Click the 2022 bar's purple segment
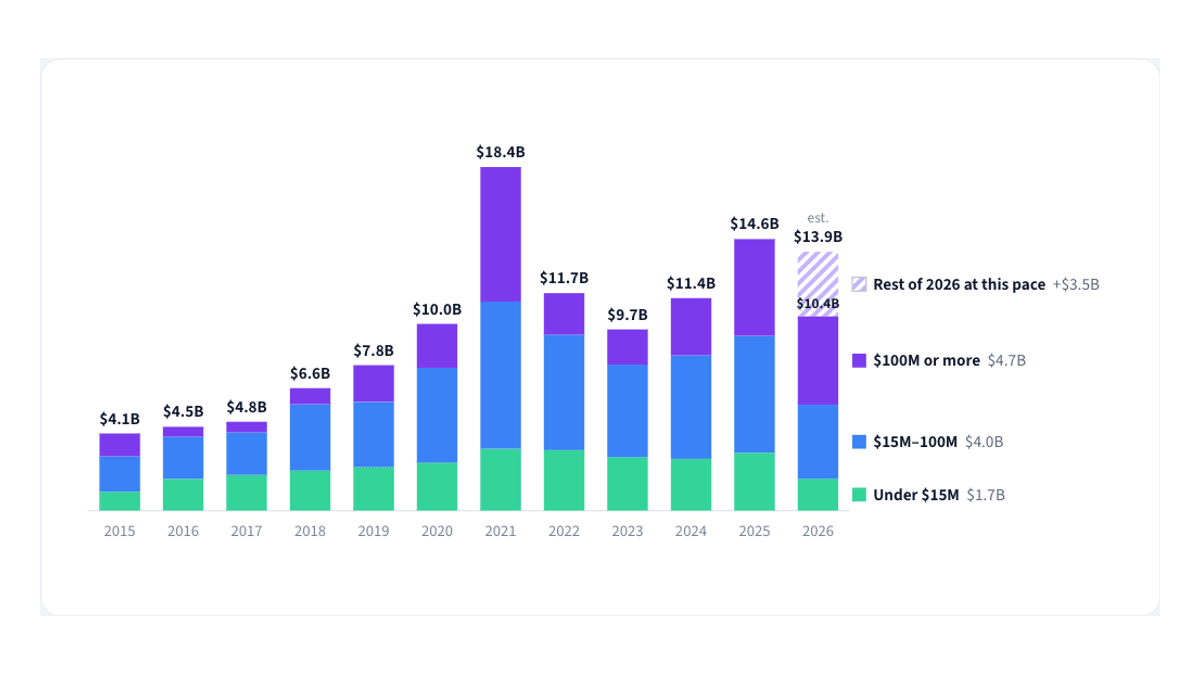Image resolution: width=1200 pixels, height=675 pixels. pyautogui.click(x=564, y=314)
